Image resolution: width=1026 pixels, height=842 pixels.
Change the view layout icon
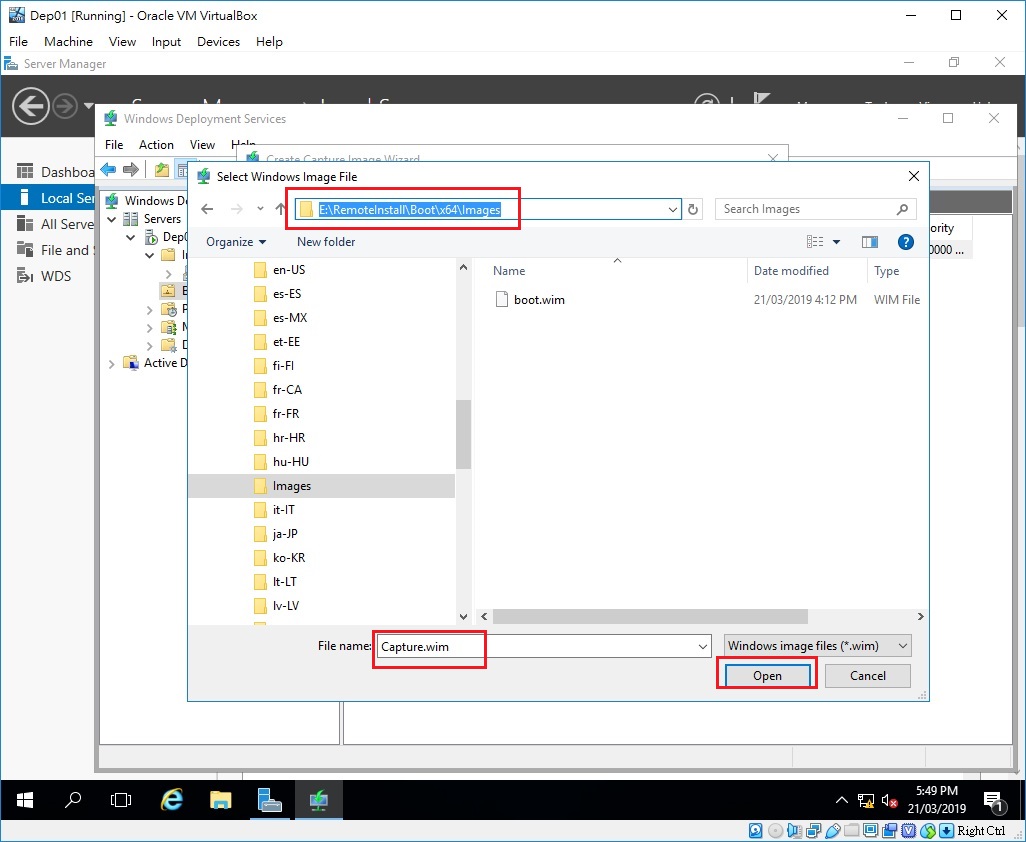click(x=815, y=242)
